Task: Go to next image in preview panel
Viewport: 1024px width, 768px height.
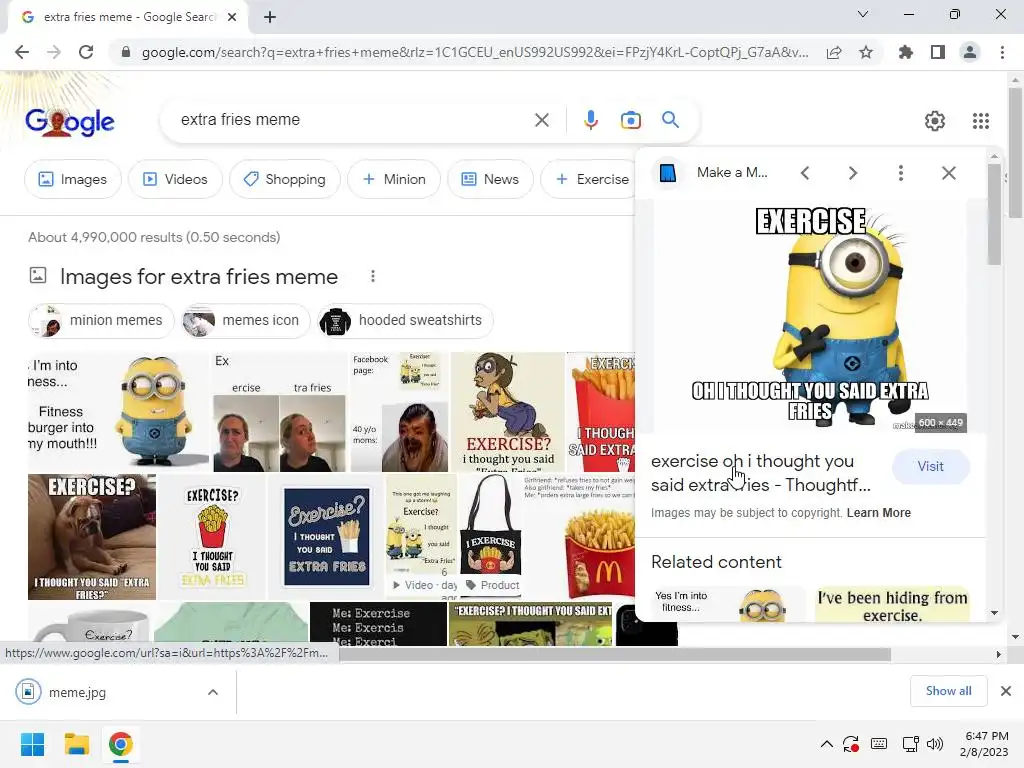Action: [853, 173]
